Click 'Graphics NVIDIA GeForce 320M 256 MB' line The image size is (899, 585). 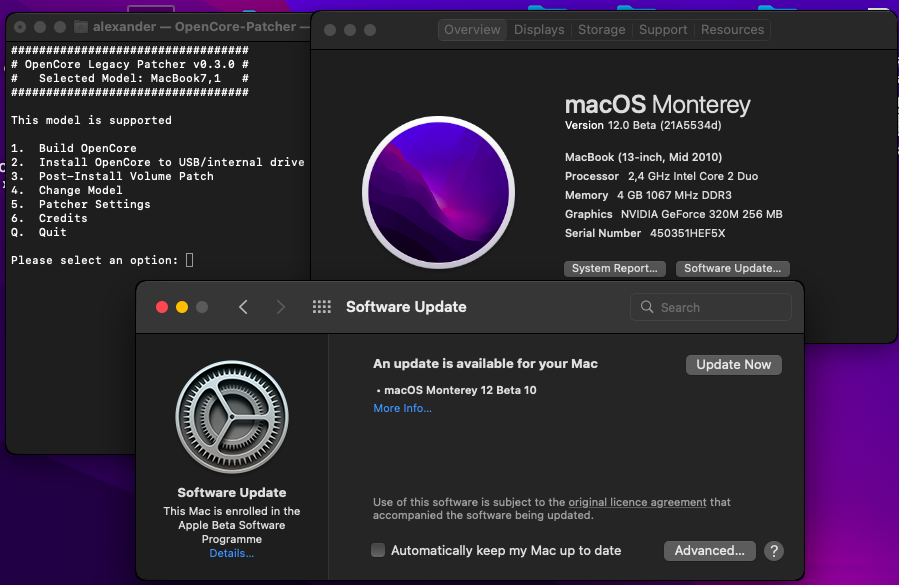click(x=674, y=214)
